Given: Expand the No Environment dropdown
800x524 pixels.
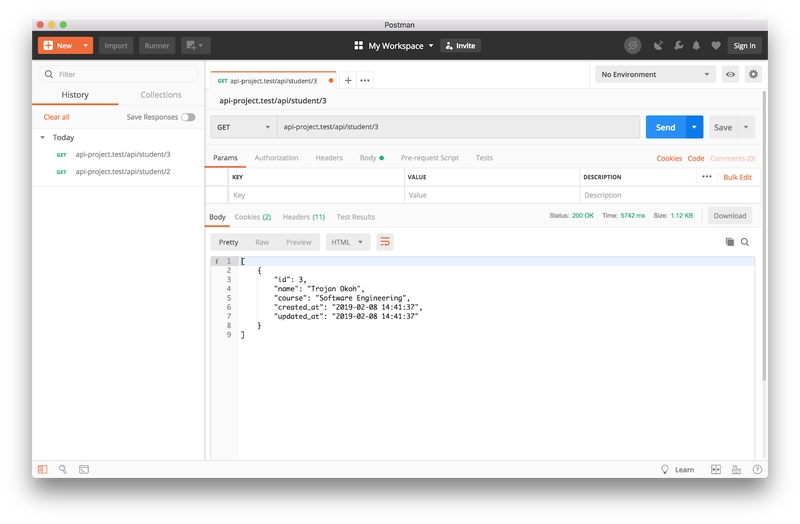Looking at the screenshot, I should click(655, 74).
